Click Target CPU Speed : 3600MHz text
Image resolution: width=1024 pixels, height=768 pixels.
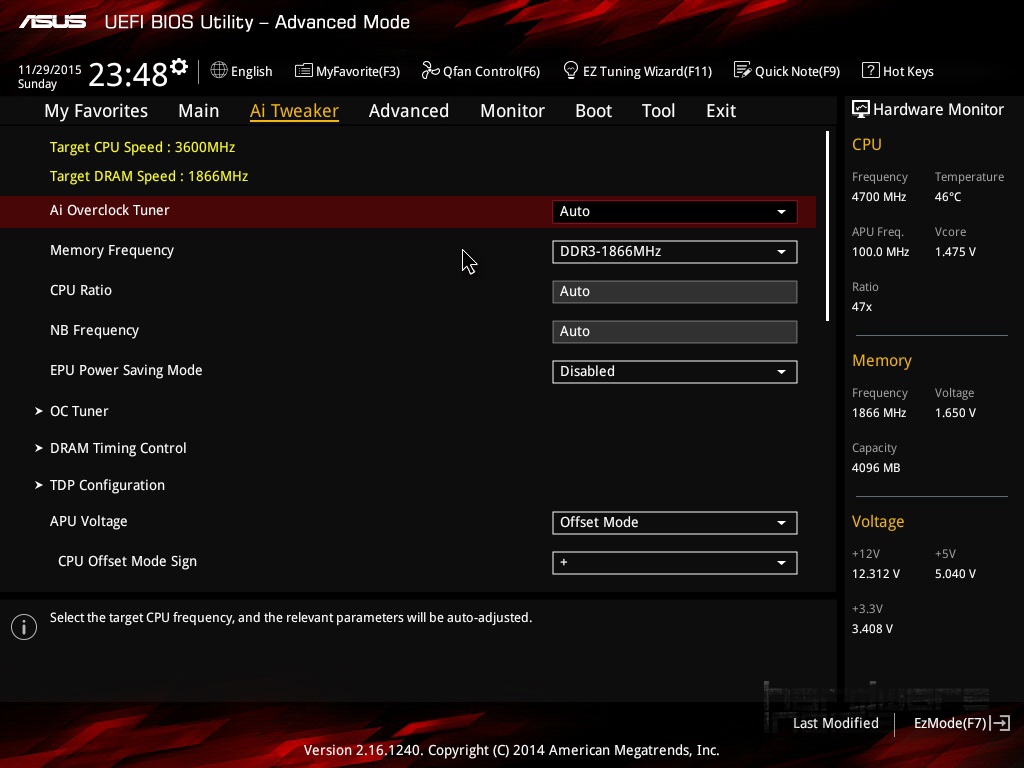click(142, 148)
